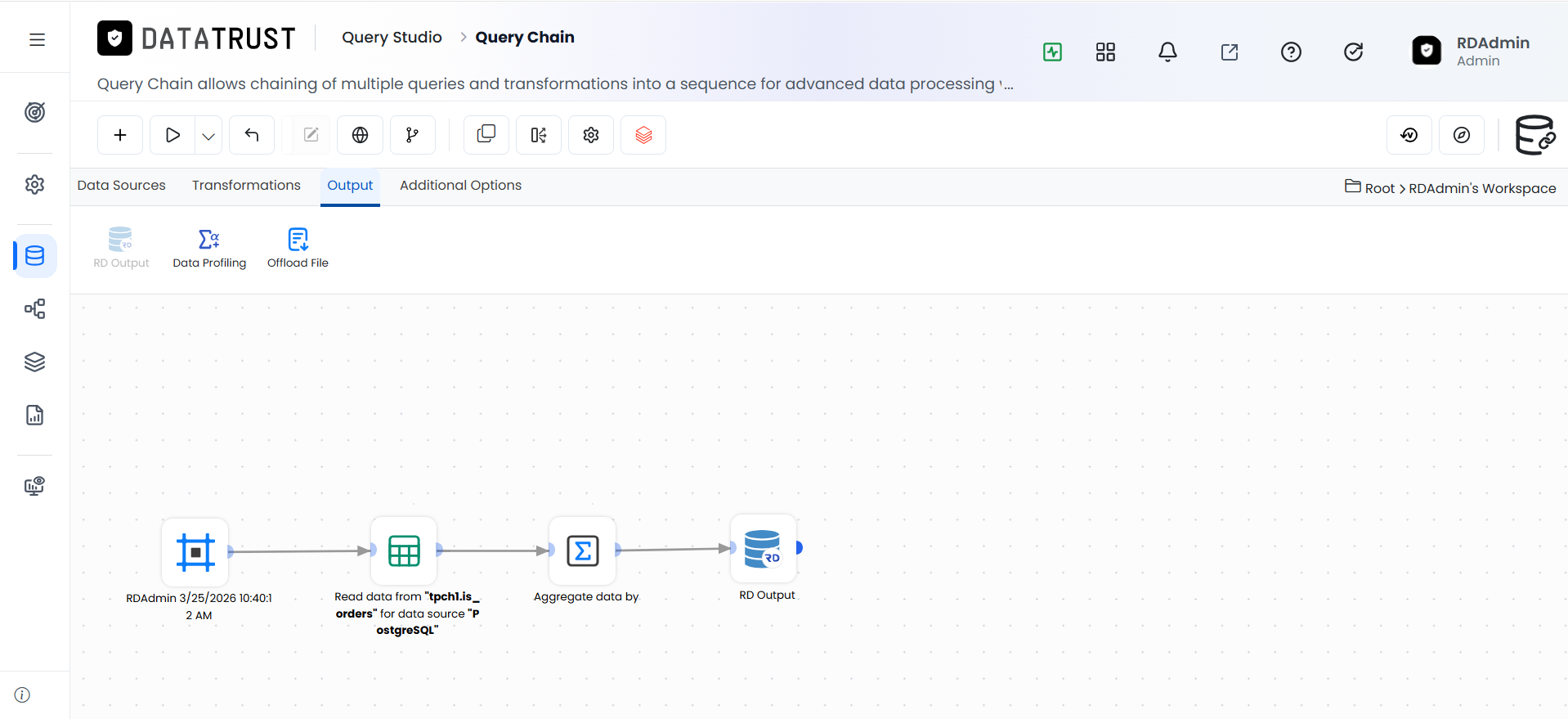Run the query chain with play button
This screenshot has width=1568, height=719.
pyautogui.click(x=172, y=135)
